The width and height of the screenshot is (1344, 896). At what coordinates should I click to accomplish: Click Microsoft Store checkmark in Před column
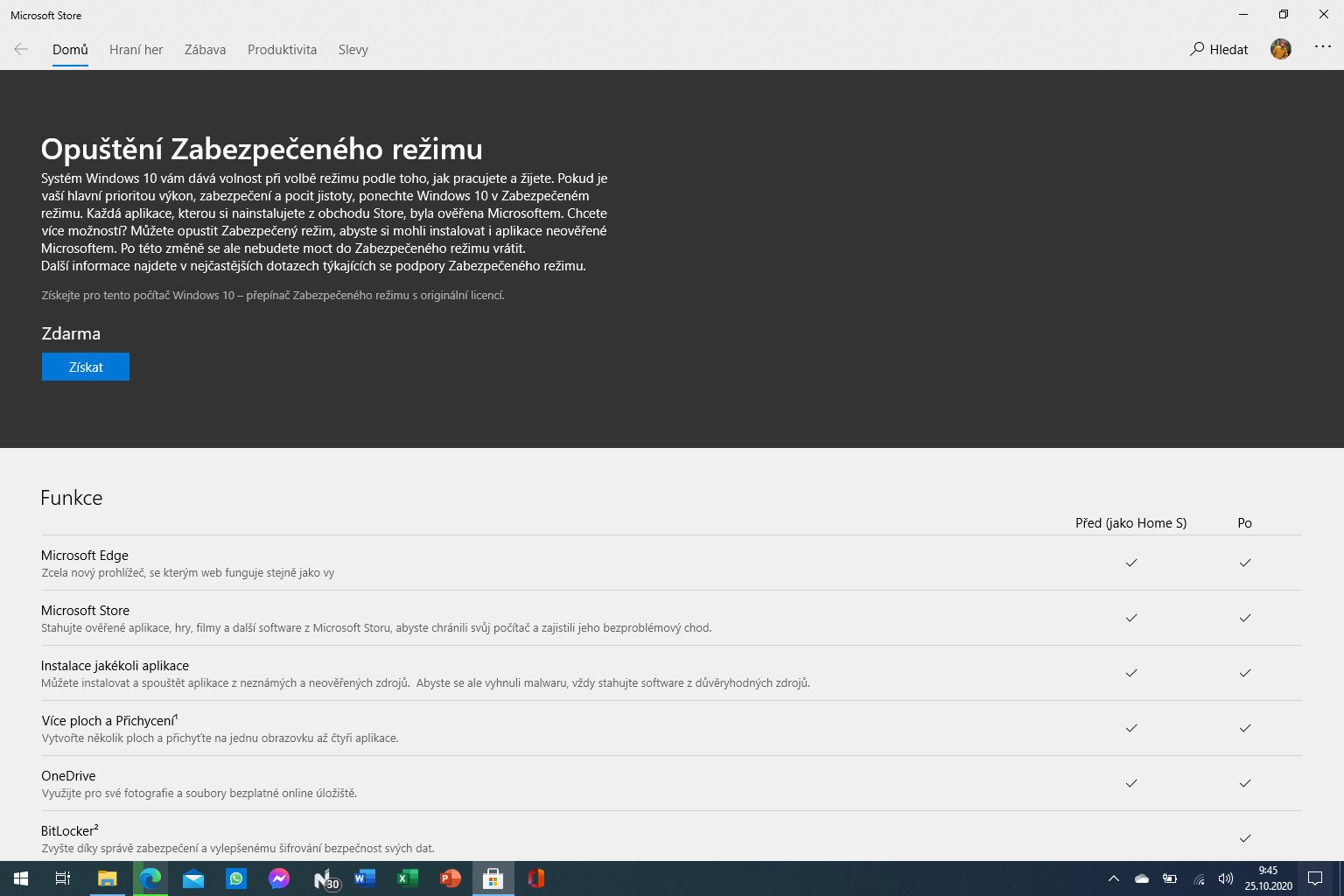click(1131, 618)
